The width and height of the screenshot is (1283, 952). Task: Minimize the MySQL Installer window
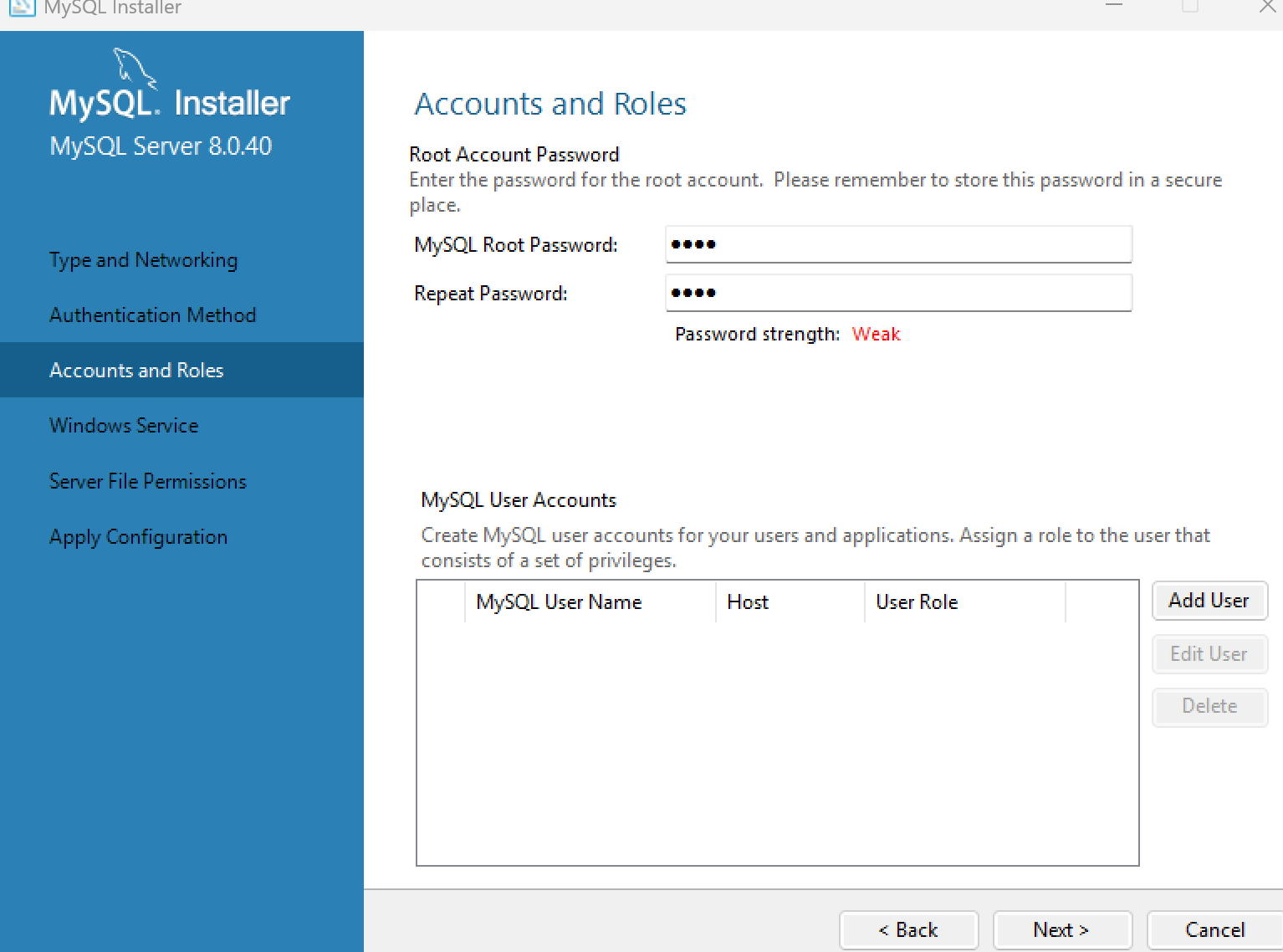pyautogui.click(x=1113, y=5)
